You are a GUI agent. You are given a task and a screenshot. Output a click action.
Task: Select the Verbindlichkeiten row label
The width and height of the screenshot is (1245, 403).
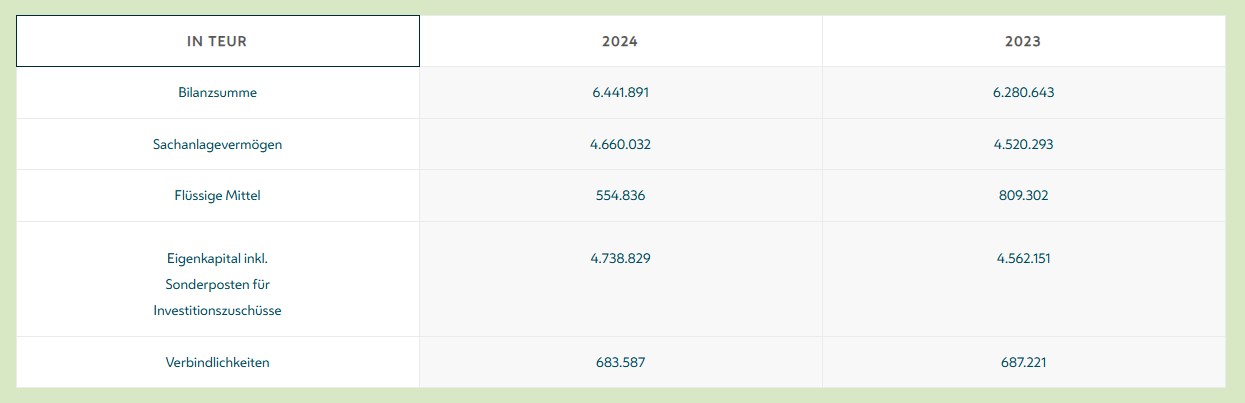[x=217, y=362]
